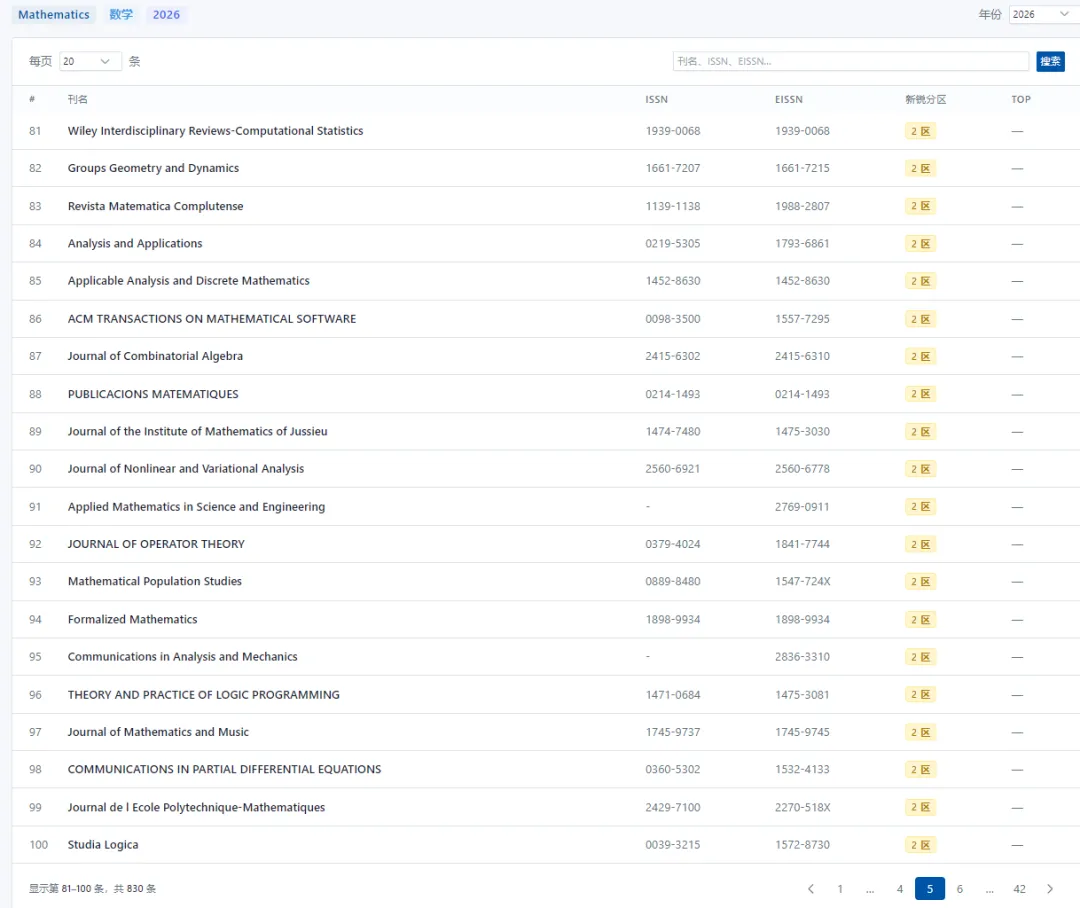Screen dimensions: 1080x908
Task: Select Studia Logica journal
Action: pyautogui.click(x=103, y=845)
